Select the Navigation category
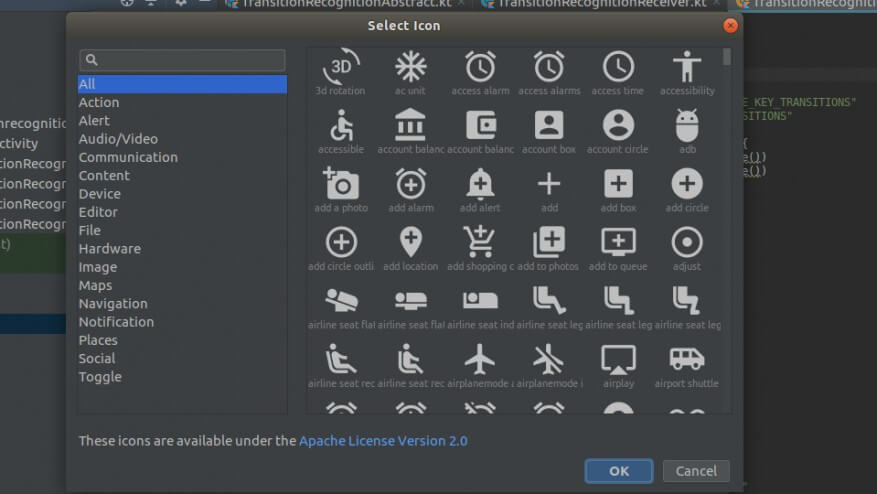Image resolution: width=877 pixels, height=494 pixels. pos(182,303)
